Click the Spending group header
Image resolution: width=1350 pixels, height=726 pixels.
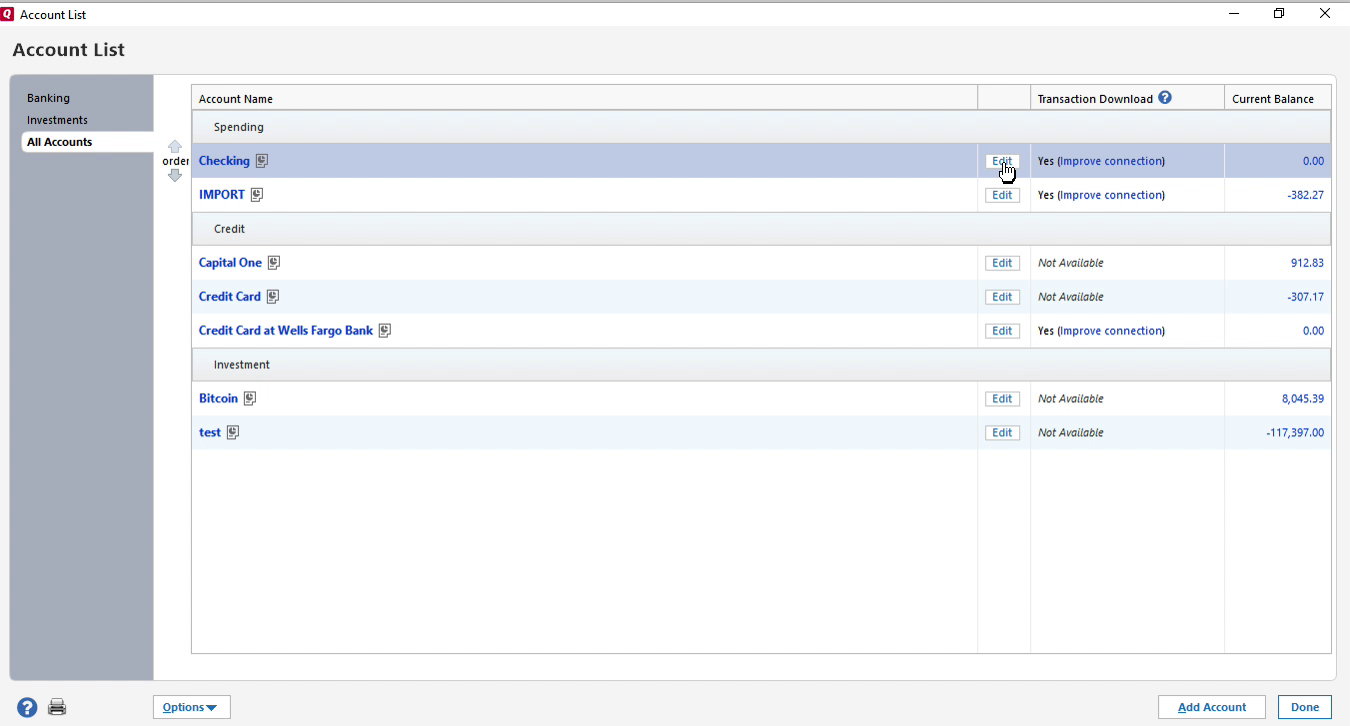[761, 127]
